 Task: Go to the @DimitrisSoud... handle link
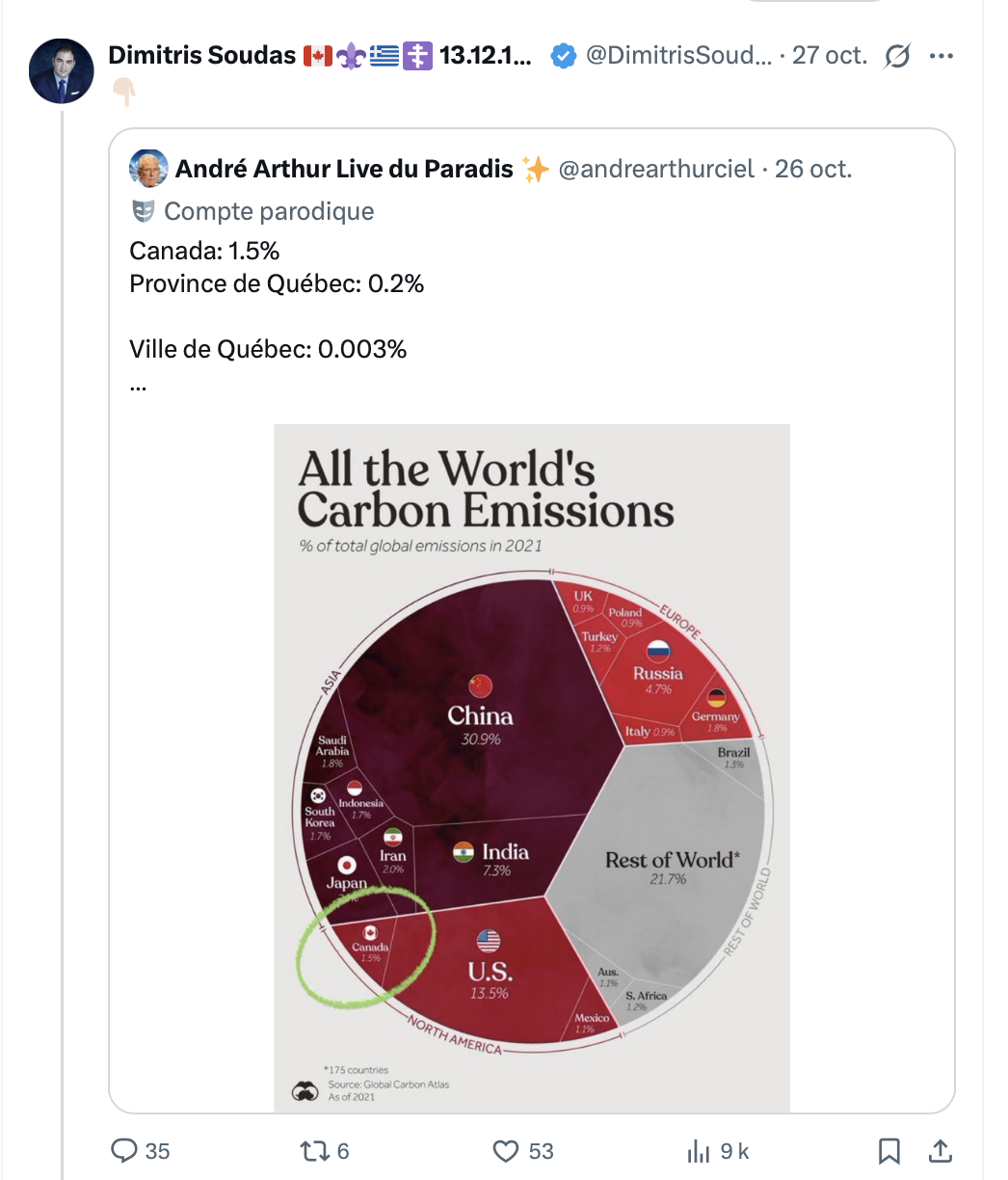click(x=678, y=56)
